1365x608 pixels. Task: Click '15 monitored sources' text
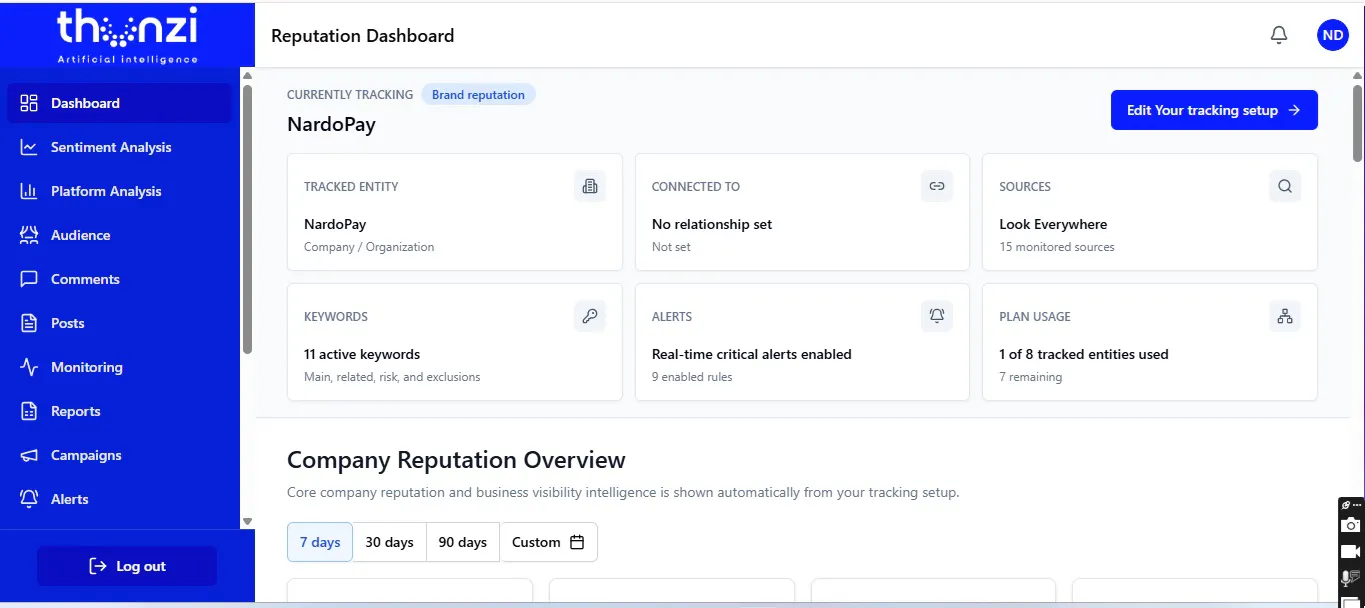coord(1057,247)
